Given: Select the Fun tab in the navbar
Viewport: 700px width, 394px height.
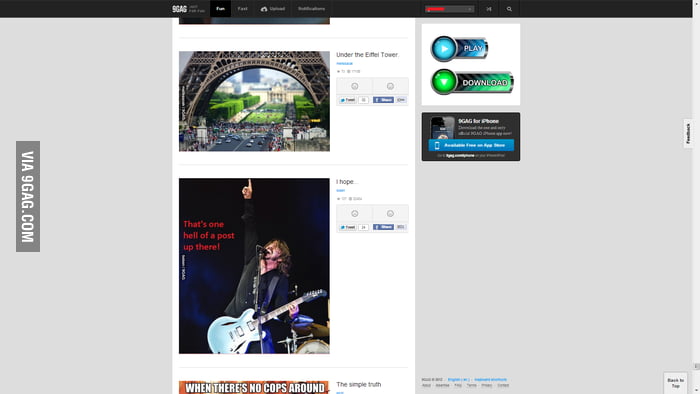Looking at the screenshot, I should coord(221,8).
